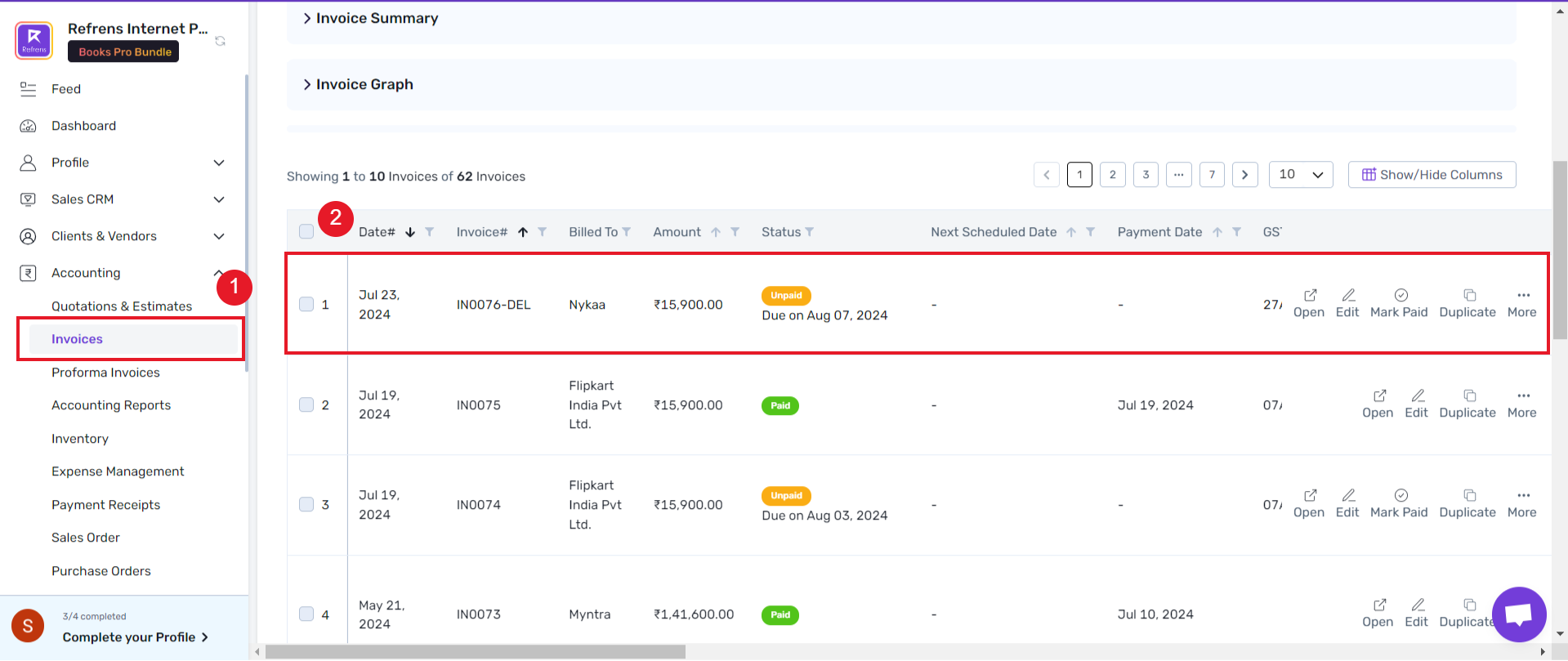Open Expense Management
The width and height of the screenshot is (1568, 661).
pos(118,471)
